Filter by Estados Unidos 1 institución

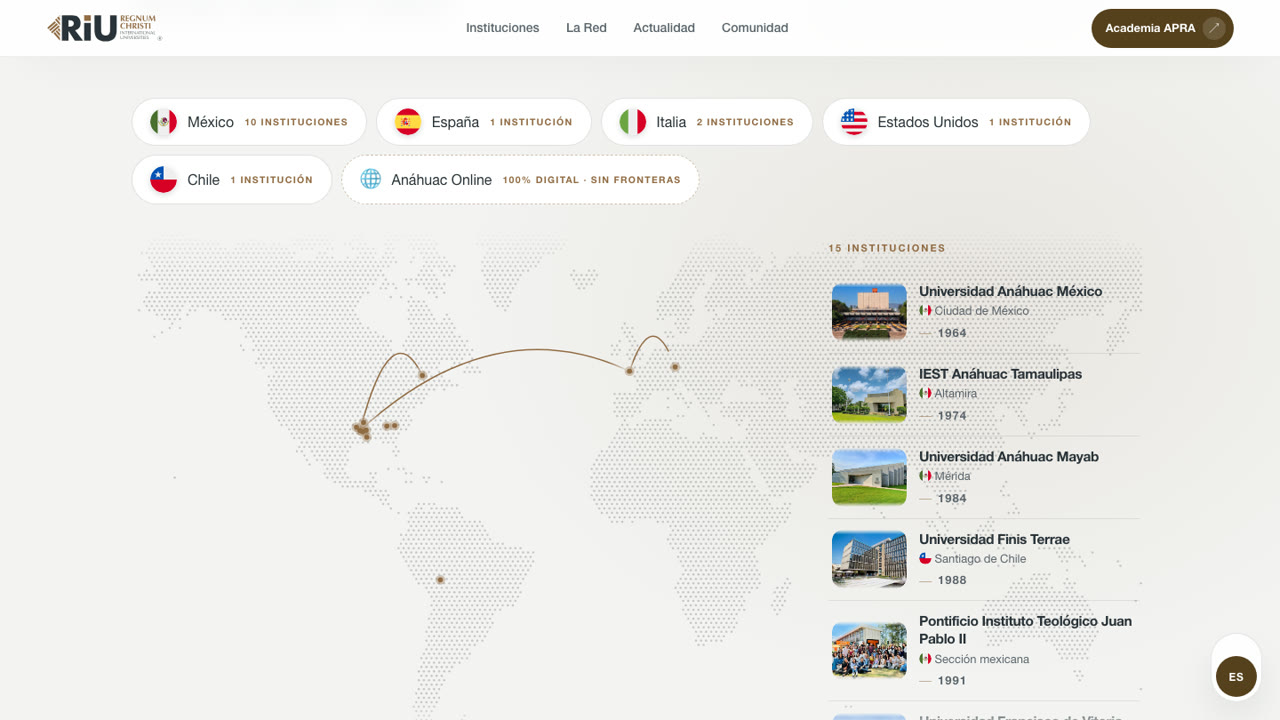tap(956, 122)
